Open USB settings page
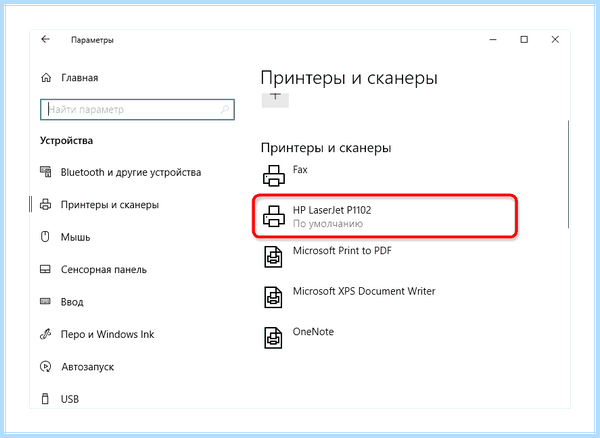The height and width of the screenshot is (438, 600). (x=70, y=399)
